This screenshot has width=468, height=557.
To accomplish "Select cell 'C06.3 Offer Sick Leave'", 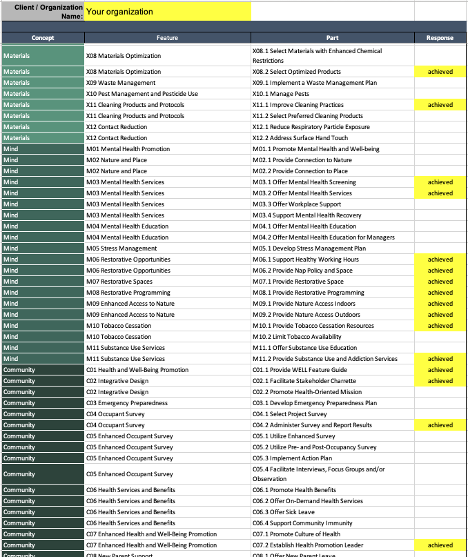I will click(x=333, y=512).
